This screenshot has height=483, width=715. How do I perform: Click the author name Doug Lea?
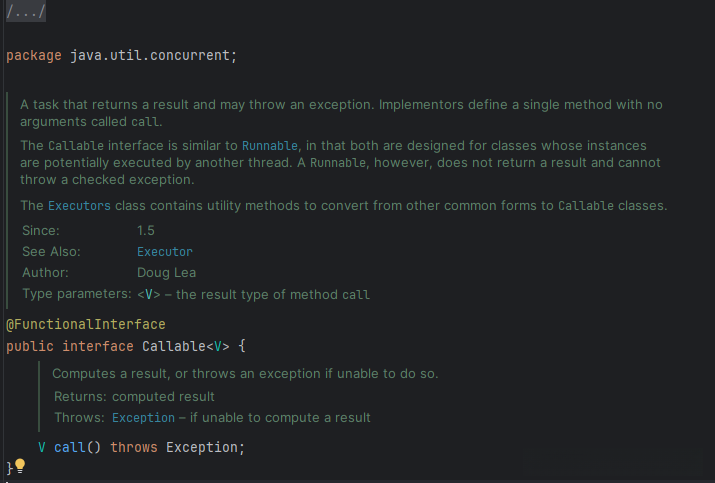tap(167, 273)
